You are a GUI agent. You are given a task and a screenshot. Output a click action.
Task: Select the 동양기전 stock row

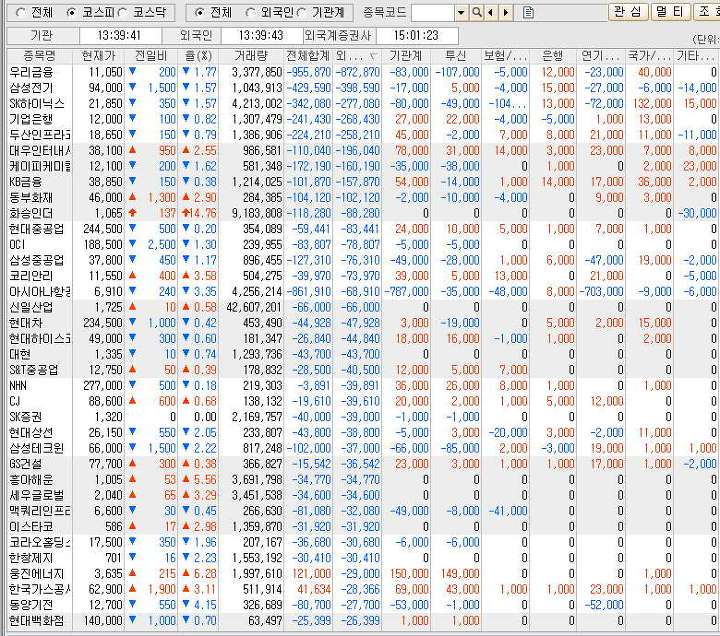[363, 605]
